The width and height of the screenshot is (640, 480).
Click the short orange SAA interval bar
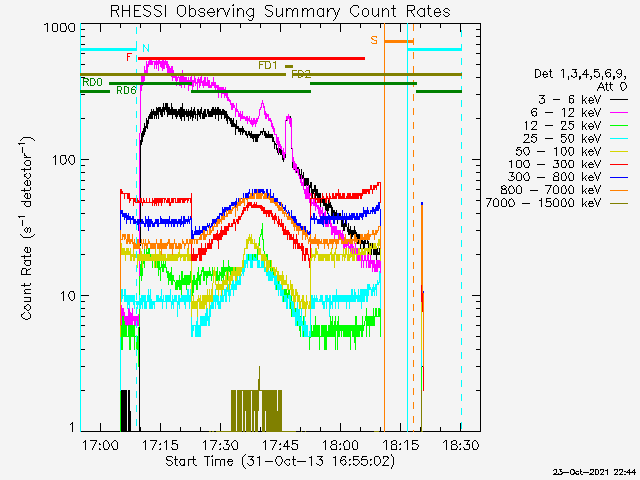pos(399,42)
